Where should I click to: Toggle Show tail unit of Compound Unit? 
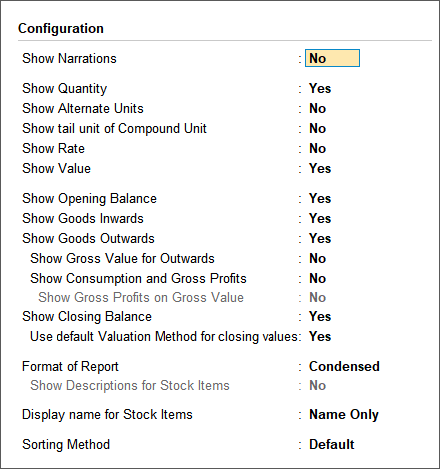click(x=317, y=129)
